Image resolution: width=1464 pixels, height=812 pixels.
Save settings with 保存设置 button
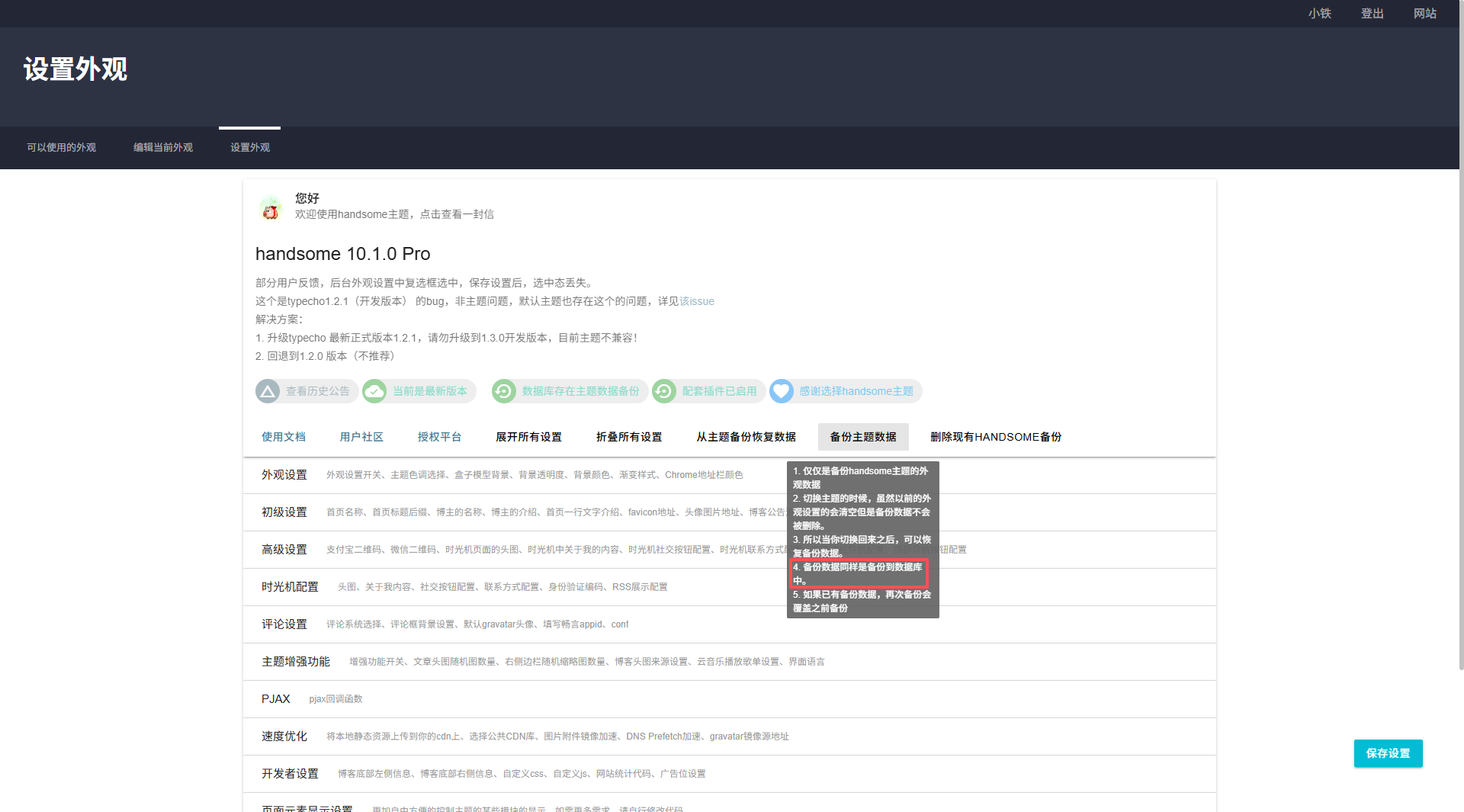tap(1389, 754)
